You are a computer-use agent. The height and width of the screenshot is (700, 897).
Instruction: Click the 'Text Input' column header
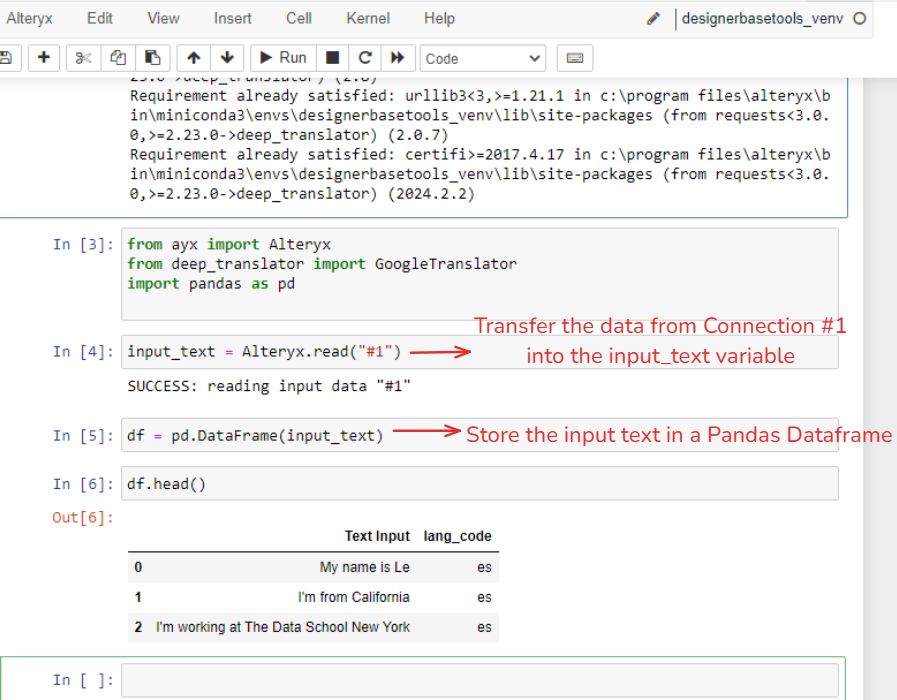coord(377,536)
